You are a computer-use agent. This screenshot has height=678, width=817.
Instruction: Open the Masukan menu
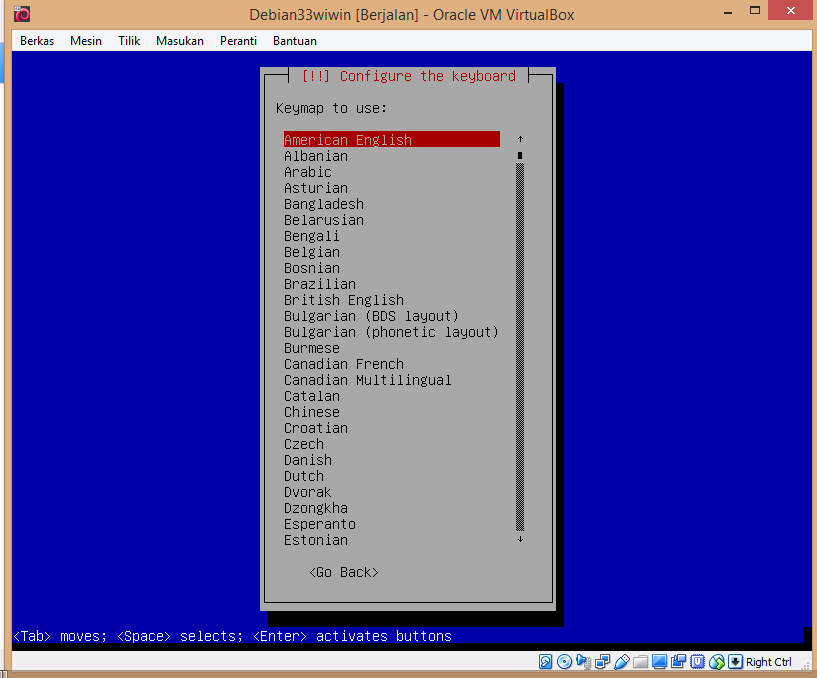pos(180,41)
